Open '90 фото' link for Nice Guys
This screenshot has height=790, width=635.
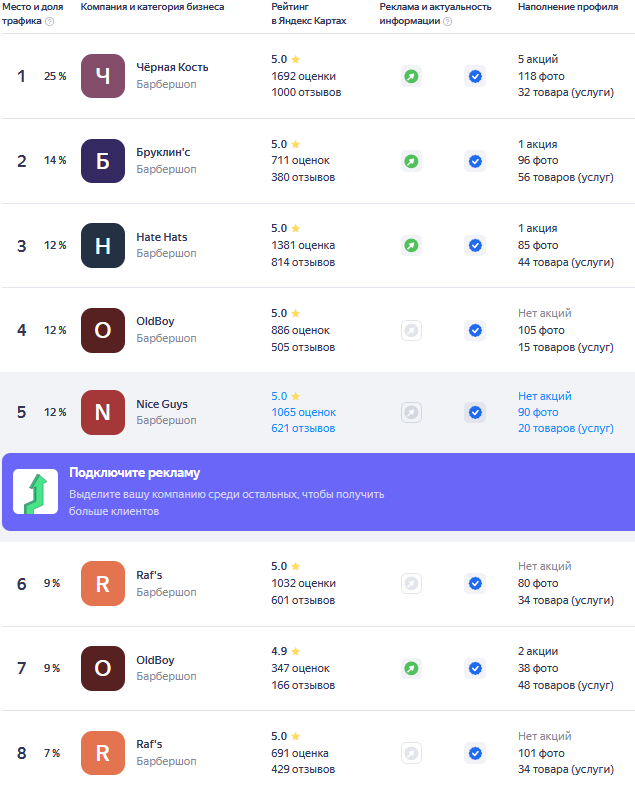(538, 412)
